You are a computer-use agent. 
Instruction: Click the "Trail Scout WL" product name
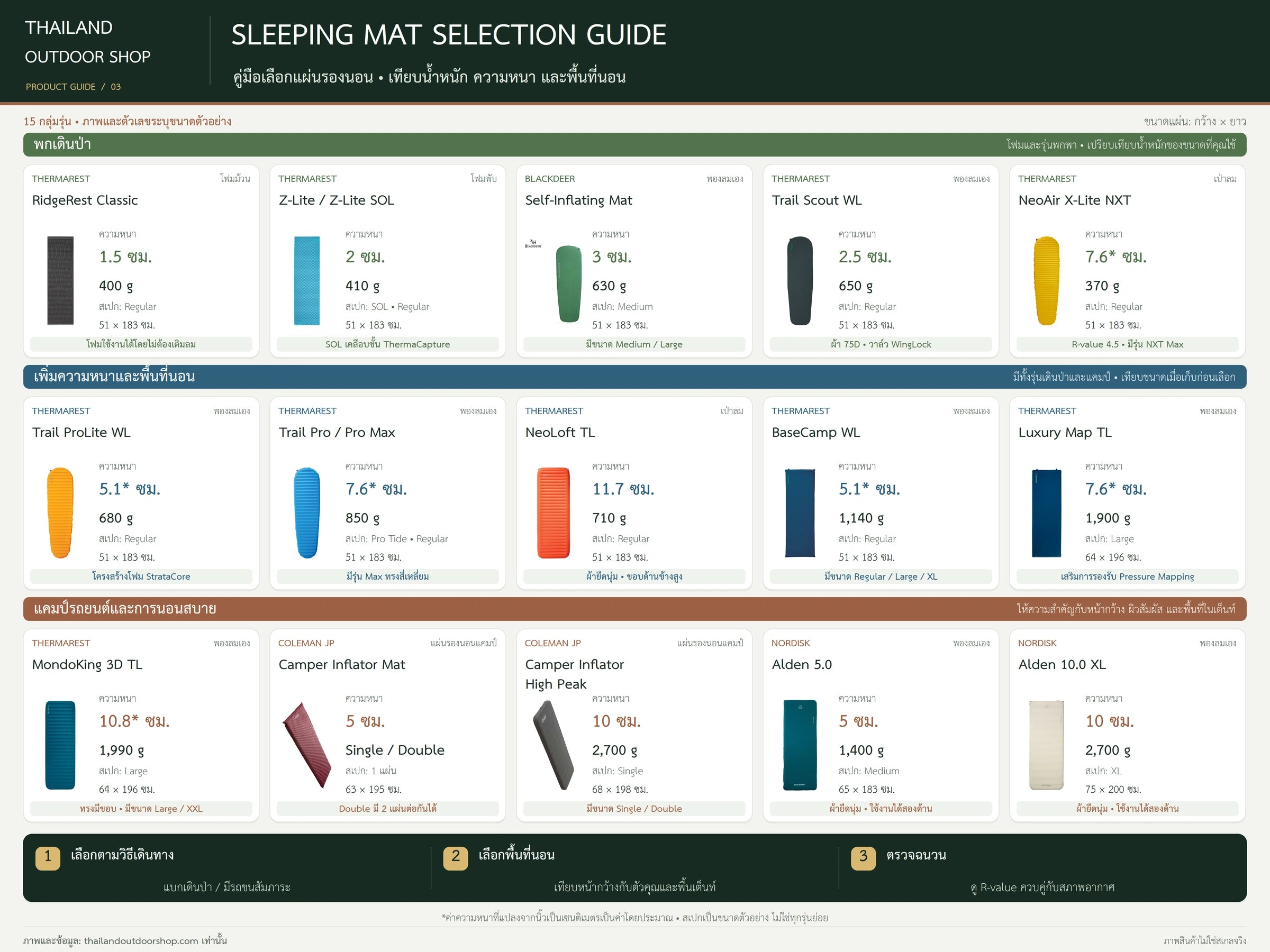tap(817, 200)
